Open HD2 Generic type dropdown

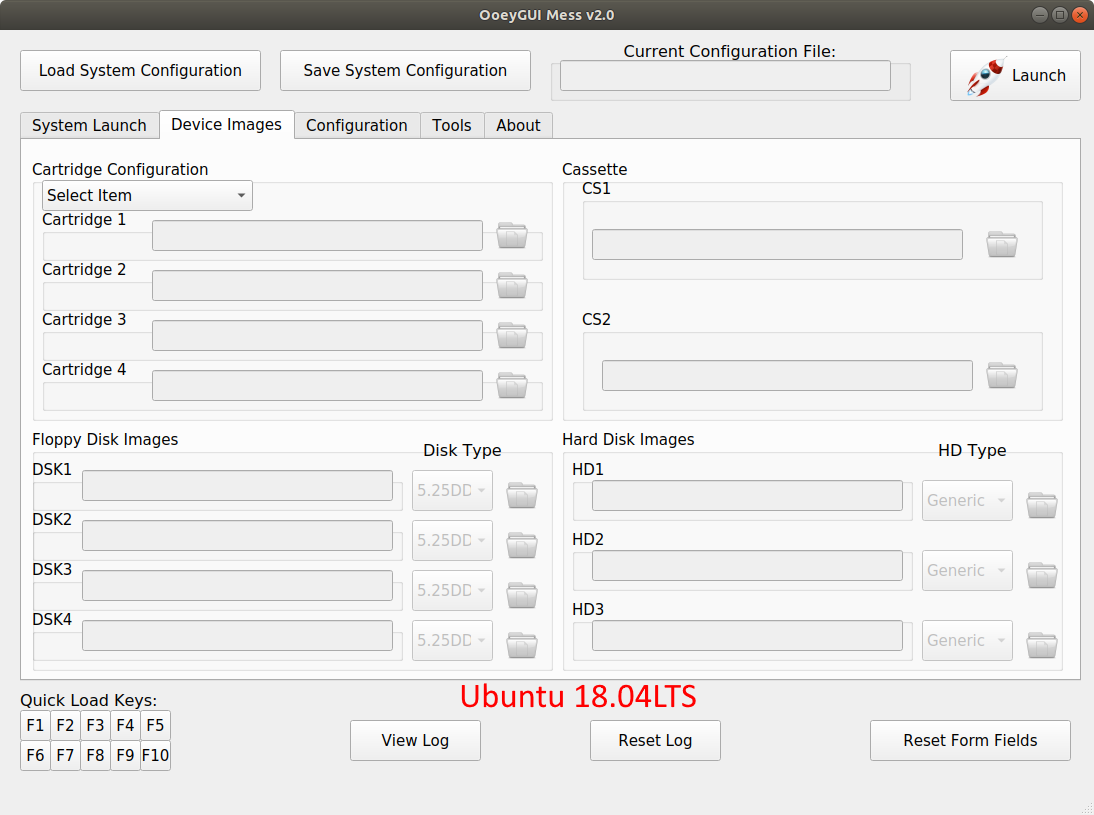pyautogui.click(x=967, y=571)
